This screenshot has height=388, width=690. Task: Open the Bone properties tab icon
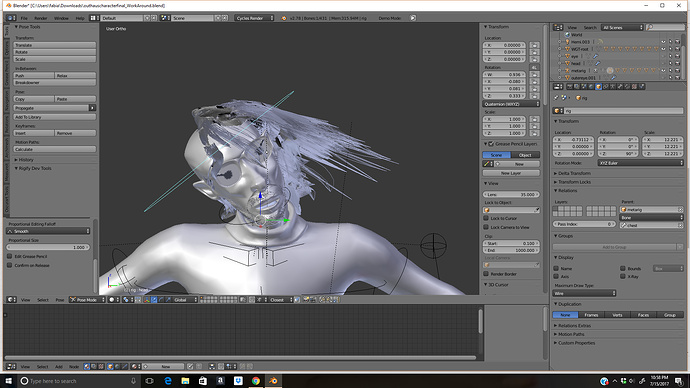click(620, 87)
